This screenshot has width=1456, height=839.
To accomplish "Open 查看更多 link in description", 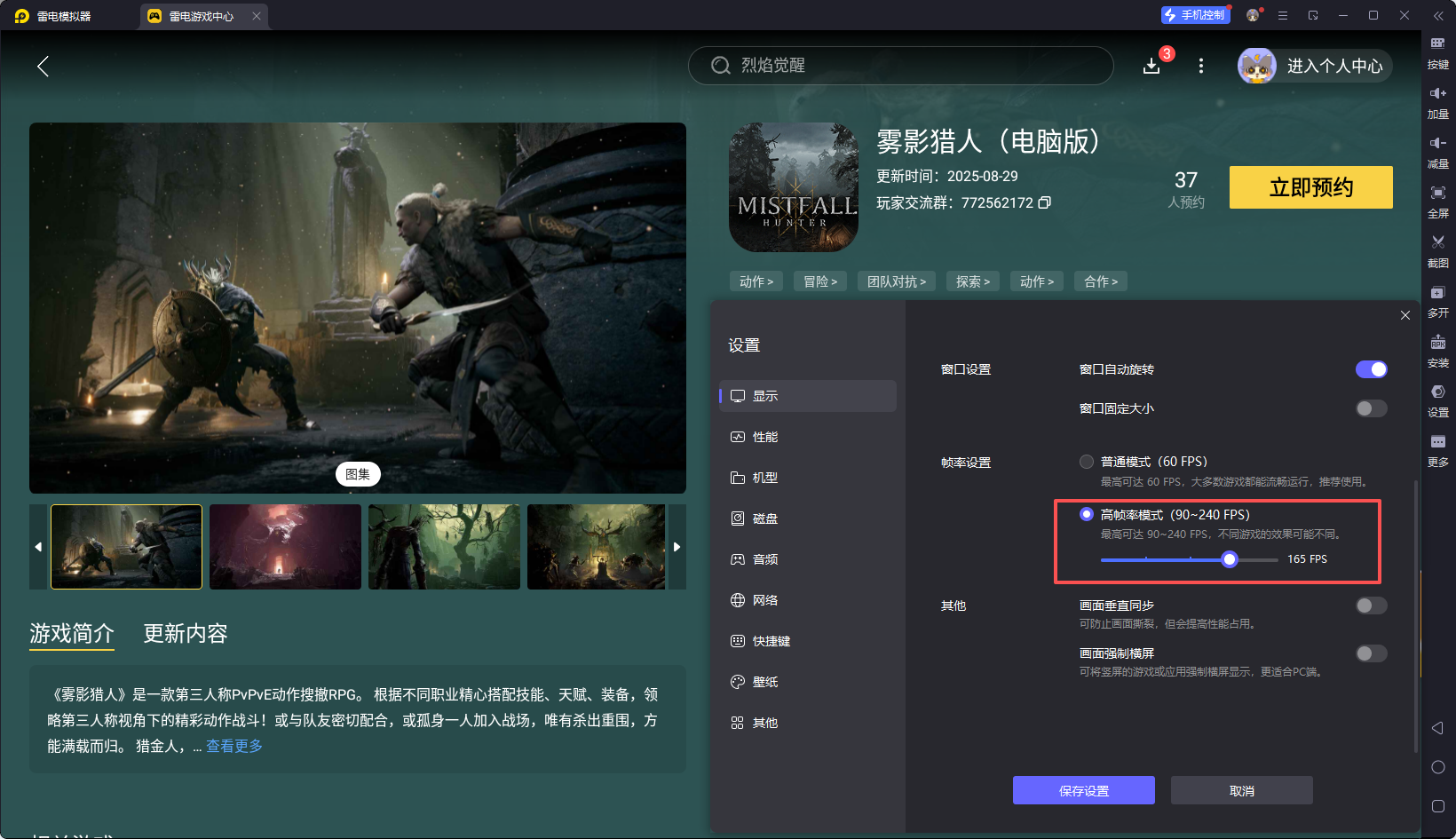I will [x=234, y=746].
